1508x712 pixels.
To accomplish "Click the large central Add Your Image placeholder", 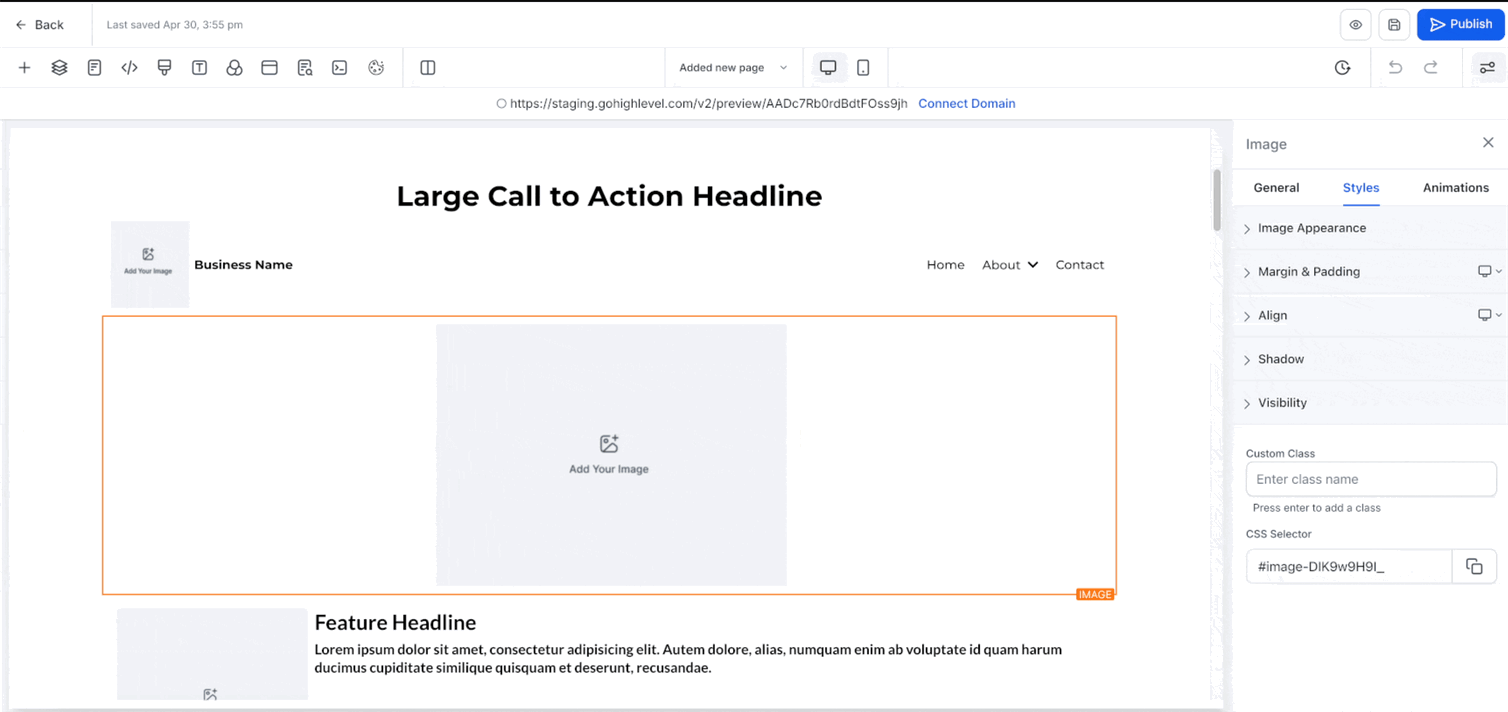I will [x=611, y=455].
